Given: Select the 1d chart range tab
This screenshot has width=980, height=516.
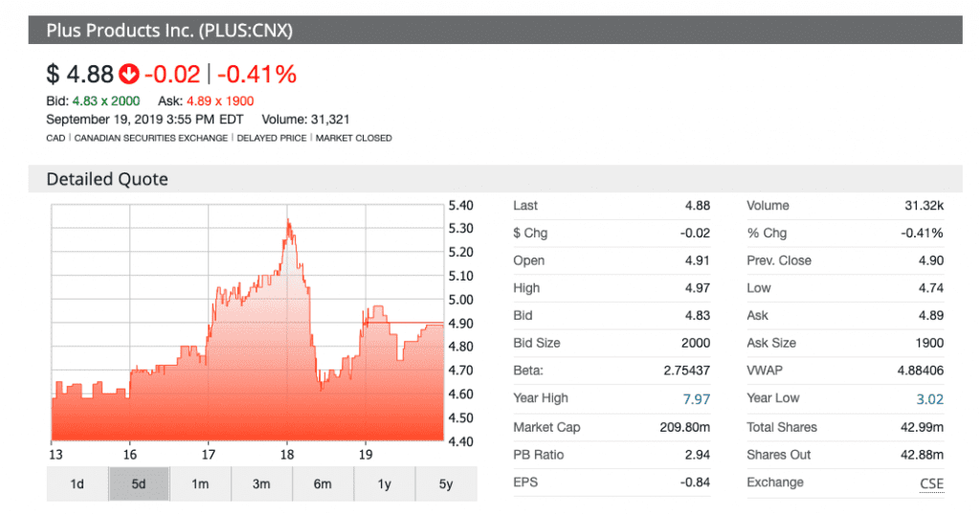Looking at the screenshot, I should pyautogui.click(x=77, y=485).
